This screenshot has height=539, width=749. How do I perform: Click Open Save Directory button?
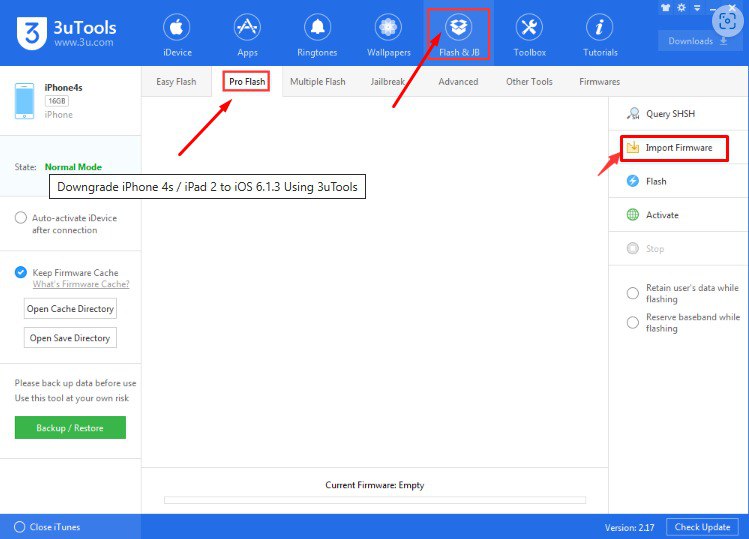70,338
